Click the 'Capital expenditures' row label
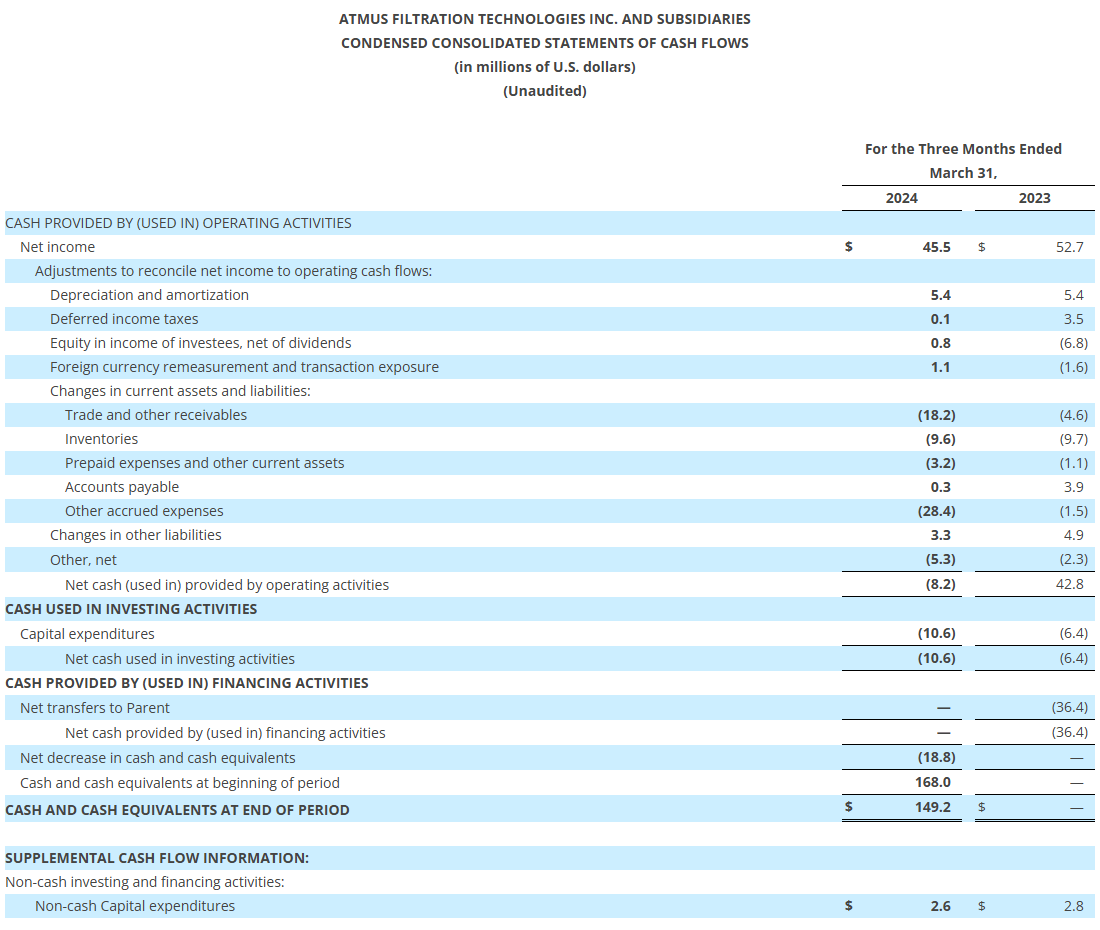 [x=87, y=634]
